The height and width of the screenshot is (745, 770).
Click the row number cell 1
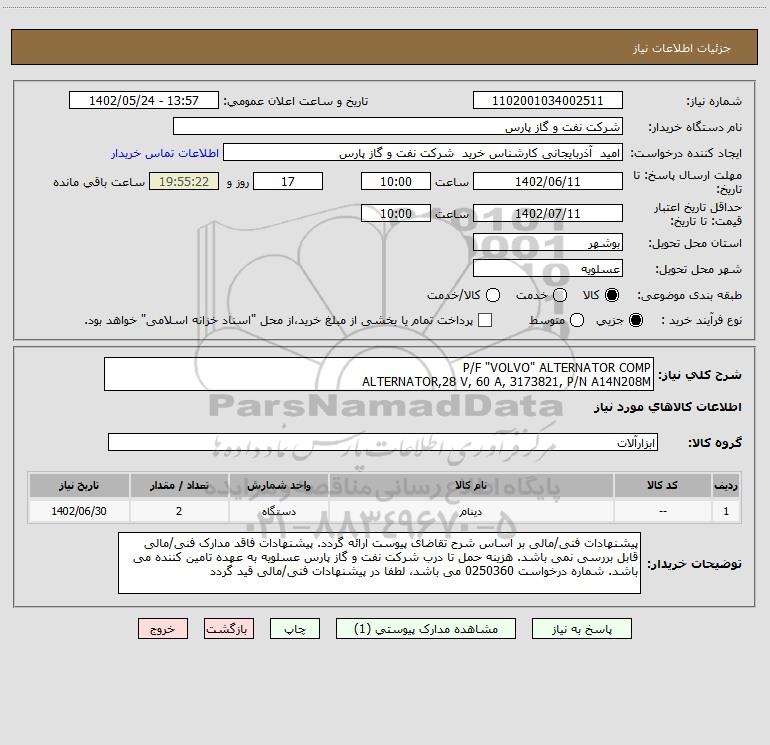(726, 511)
